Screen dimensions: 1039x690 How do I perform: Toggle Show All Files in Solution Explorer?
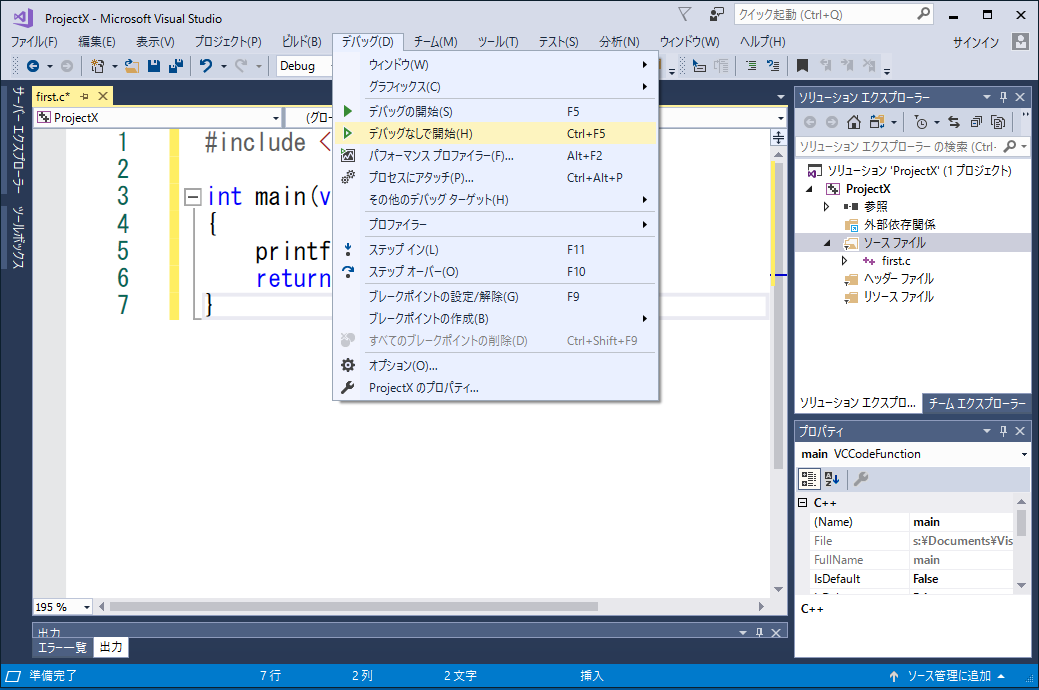(x=997, y=122)
